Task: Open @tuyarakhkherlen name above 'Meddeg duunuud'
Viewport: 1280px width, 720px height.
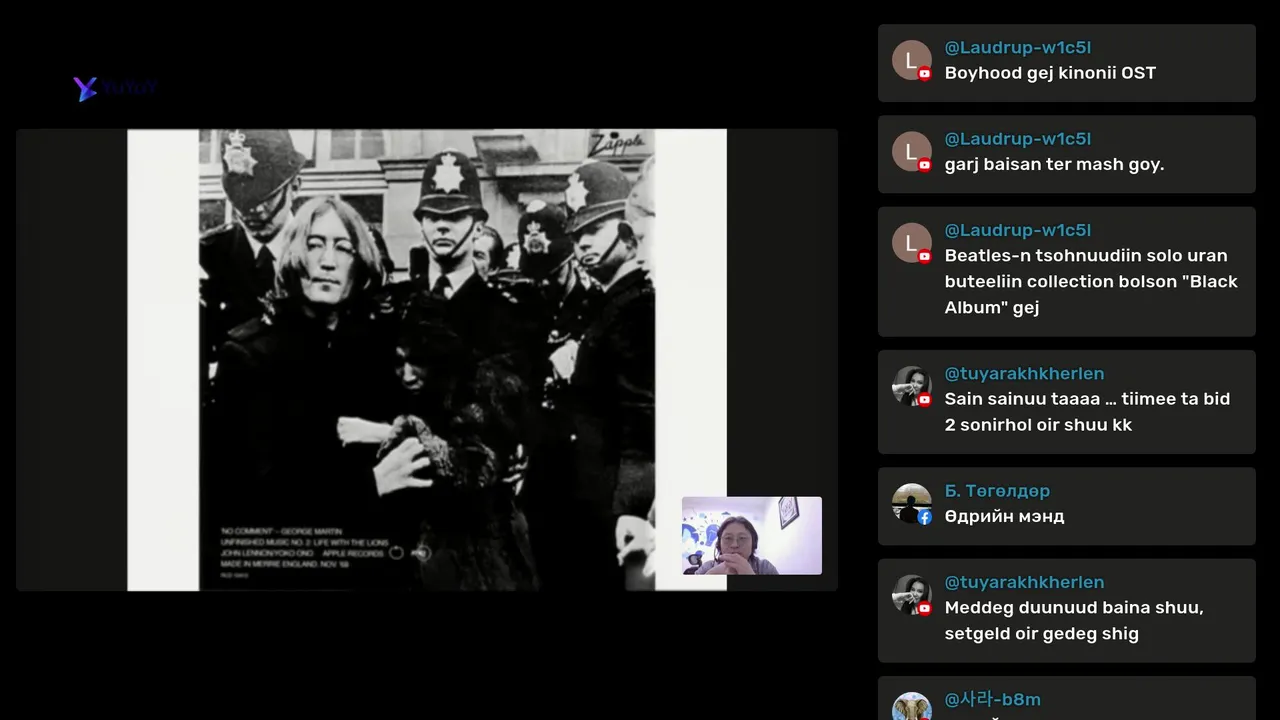Action: [1025, 582]
